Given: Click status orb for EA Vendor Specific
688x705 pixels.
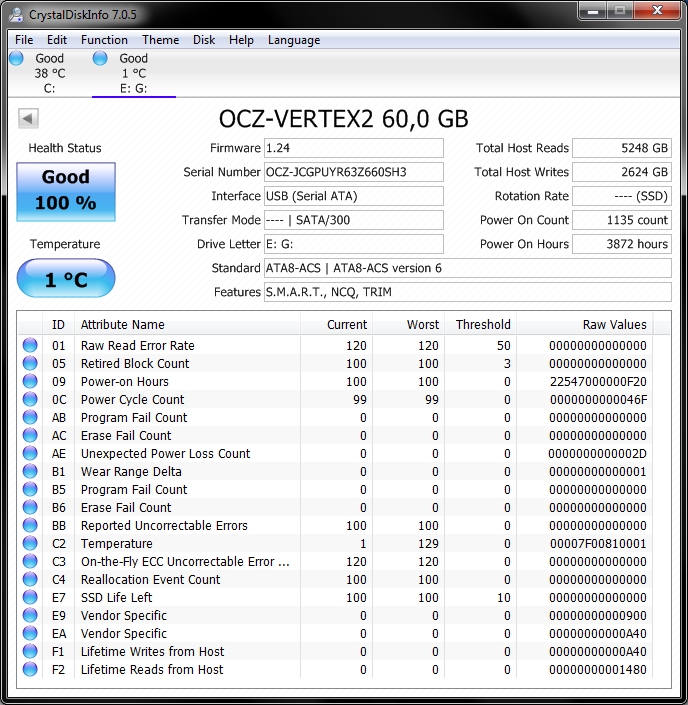Looking at the screenshot, I should click(30, 633).
